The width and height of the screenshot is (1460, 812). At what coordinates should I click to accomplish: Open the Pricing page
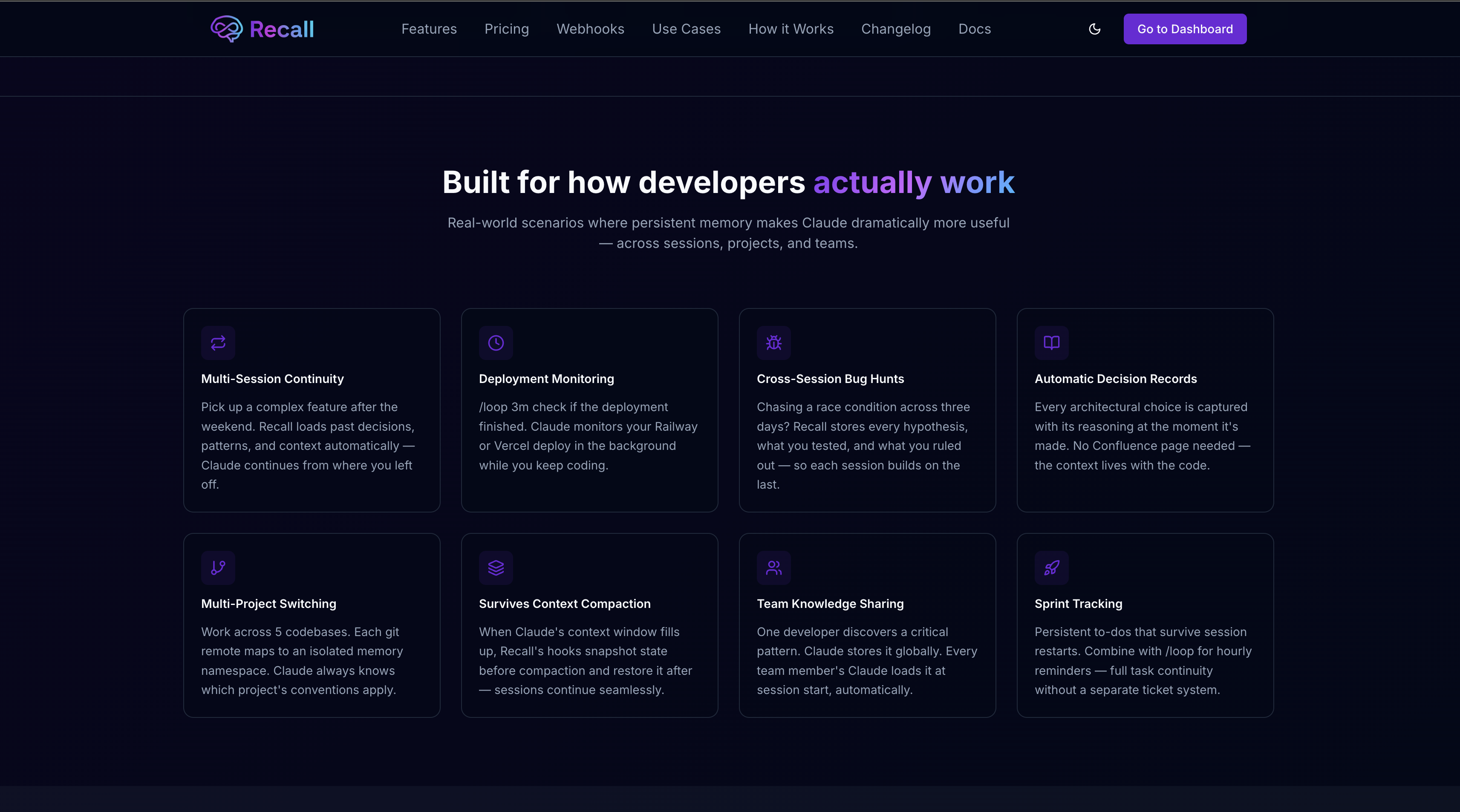click(507, 29)
